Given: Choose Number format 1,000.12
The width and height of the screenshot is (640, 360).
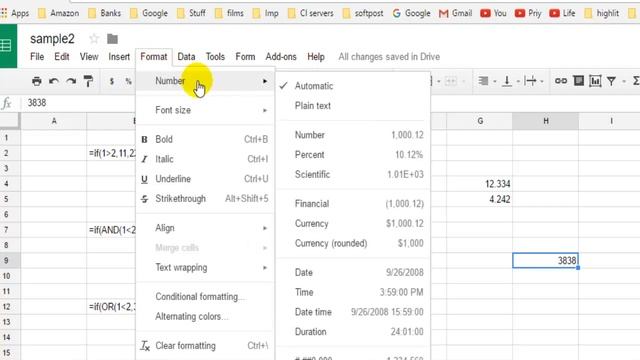Looking at the screenshot, I should (353, 135).
